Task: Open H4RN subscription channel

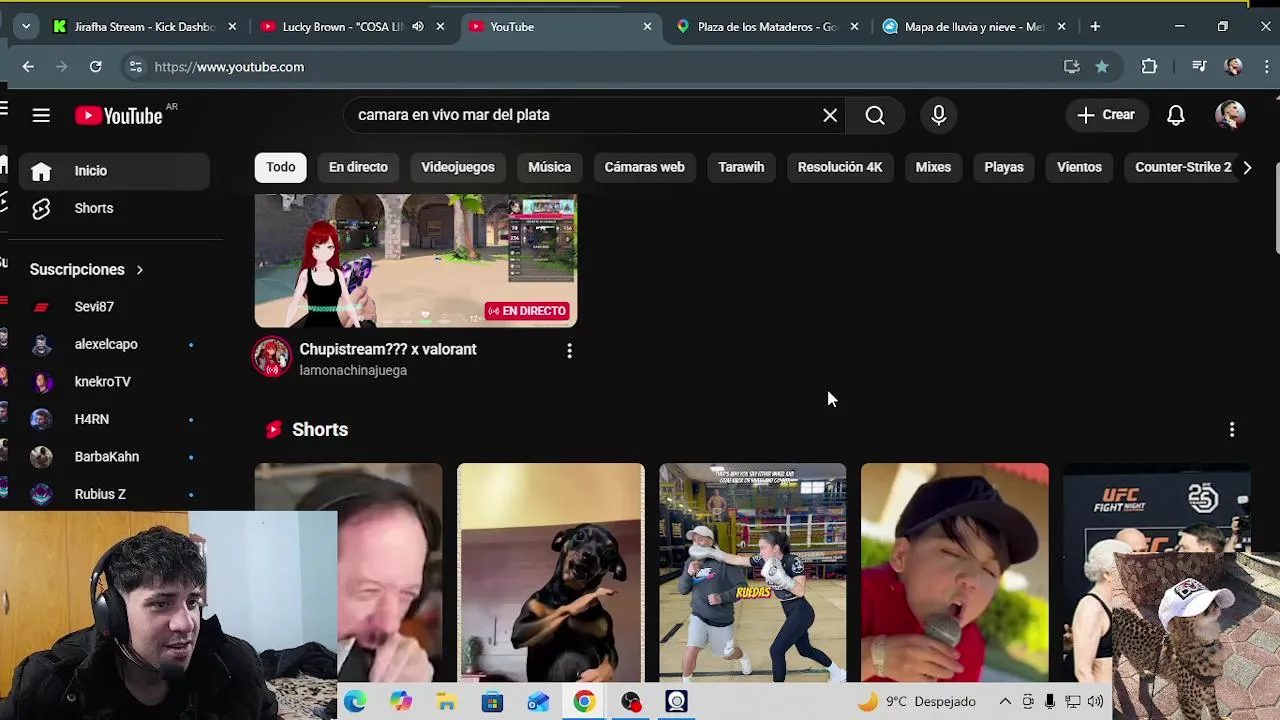Action: point(114,419)
